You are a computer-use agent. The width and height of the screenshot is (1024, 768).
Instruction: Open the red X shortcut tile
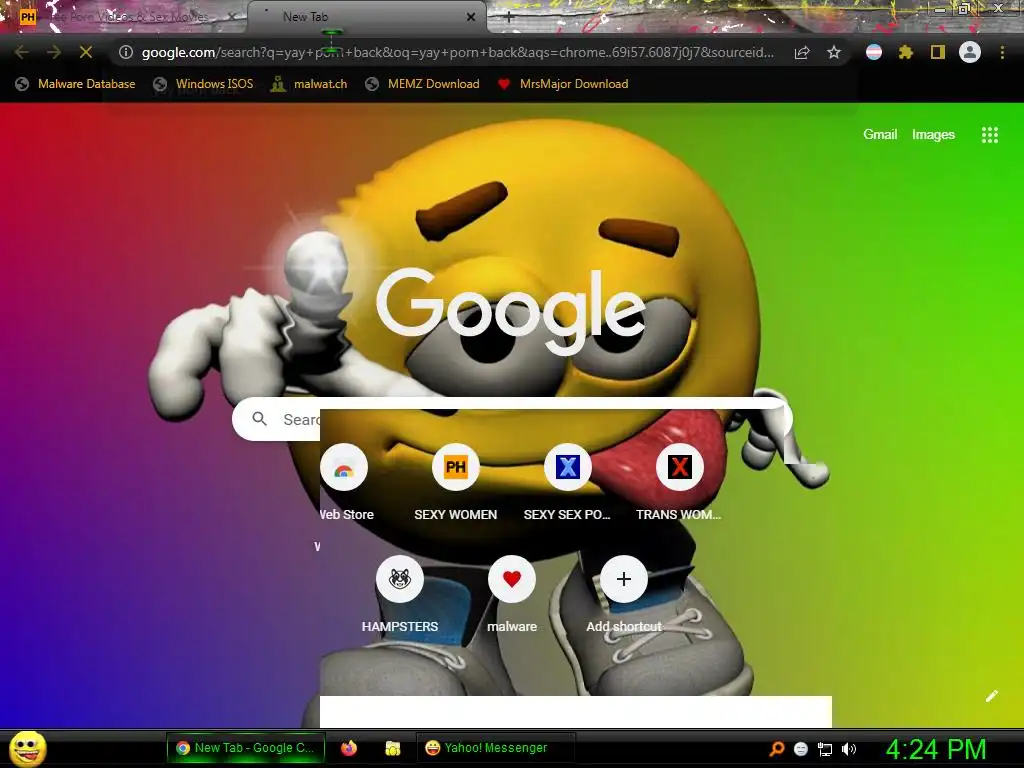679,481
